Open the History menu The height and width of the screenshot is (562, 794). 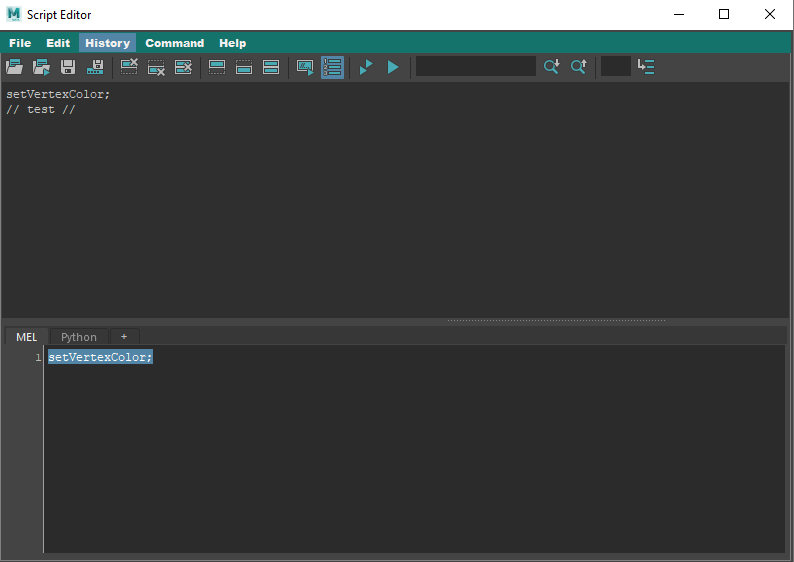[x=107, y=43]
